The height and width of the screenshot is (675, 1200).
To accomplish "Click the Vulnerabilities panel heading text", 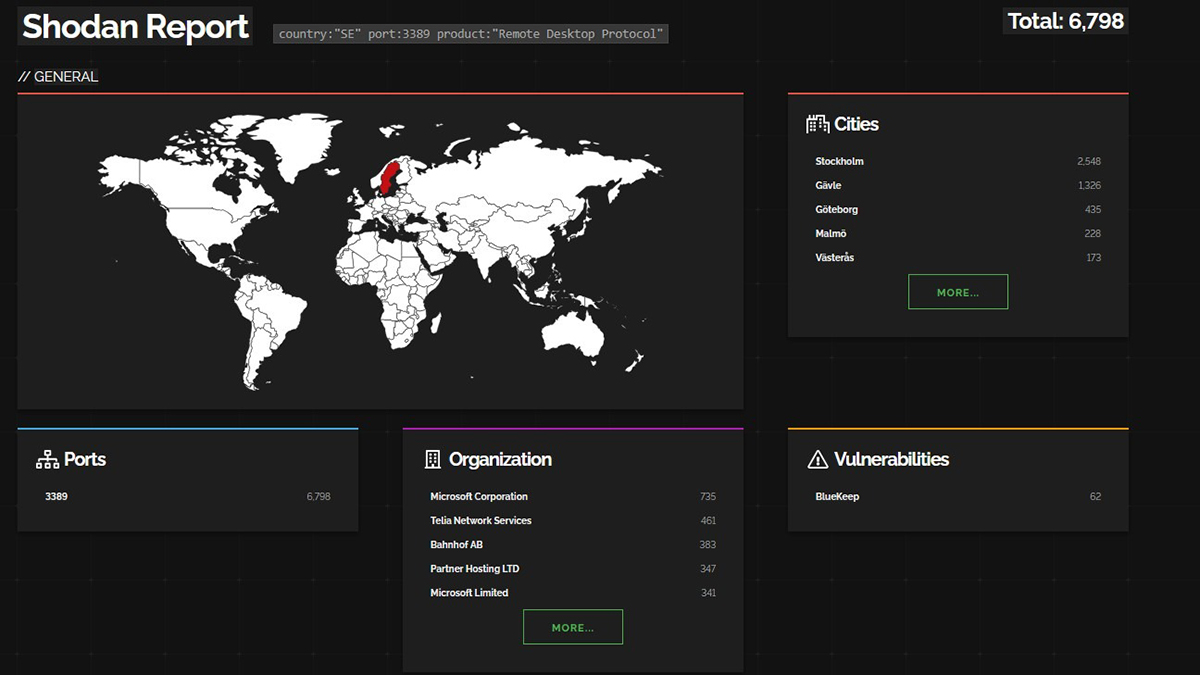I will click(891, 460).
